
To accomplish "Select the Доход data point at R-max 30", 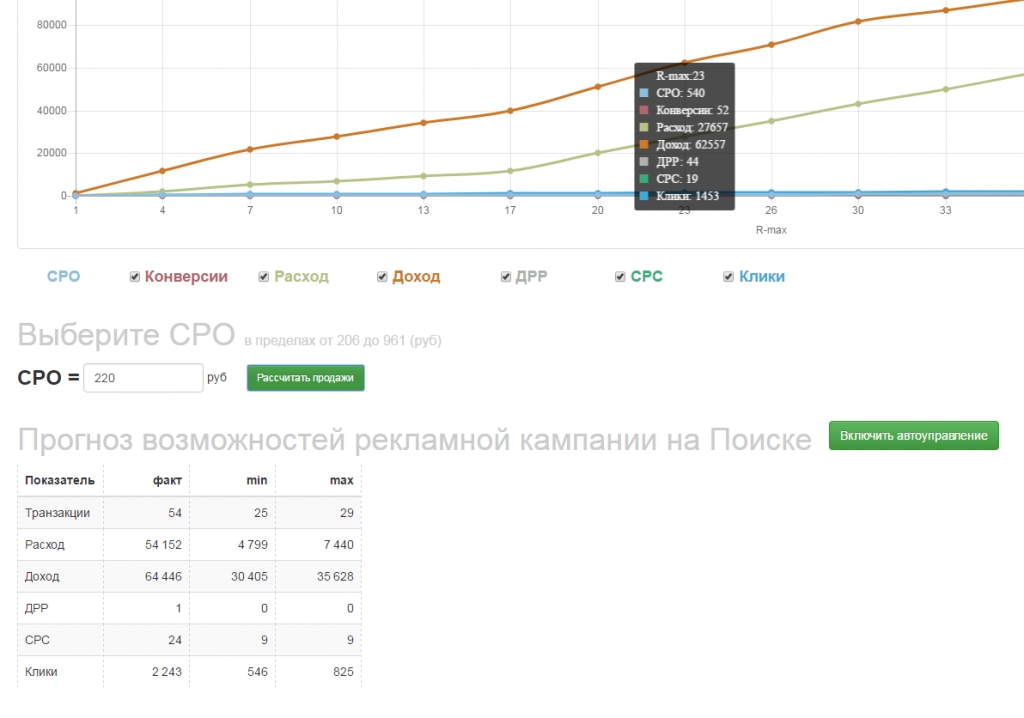I will (858, 22).
